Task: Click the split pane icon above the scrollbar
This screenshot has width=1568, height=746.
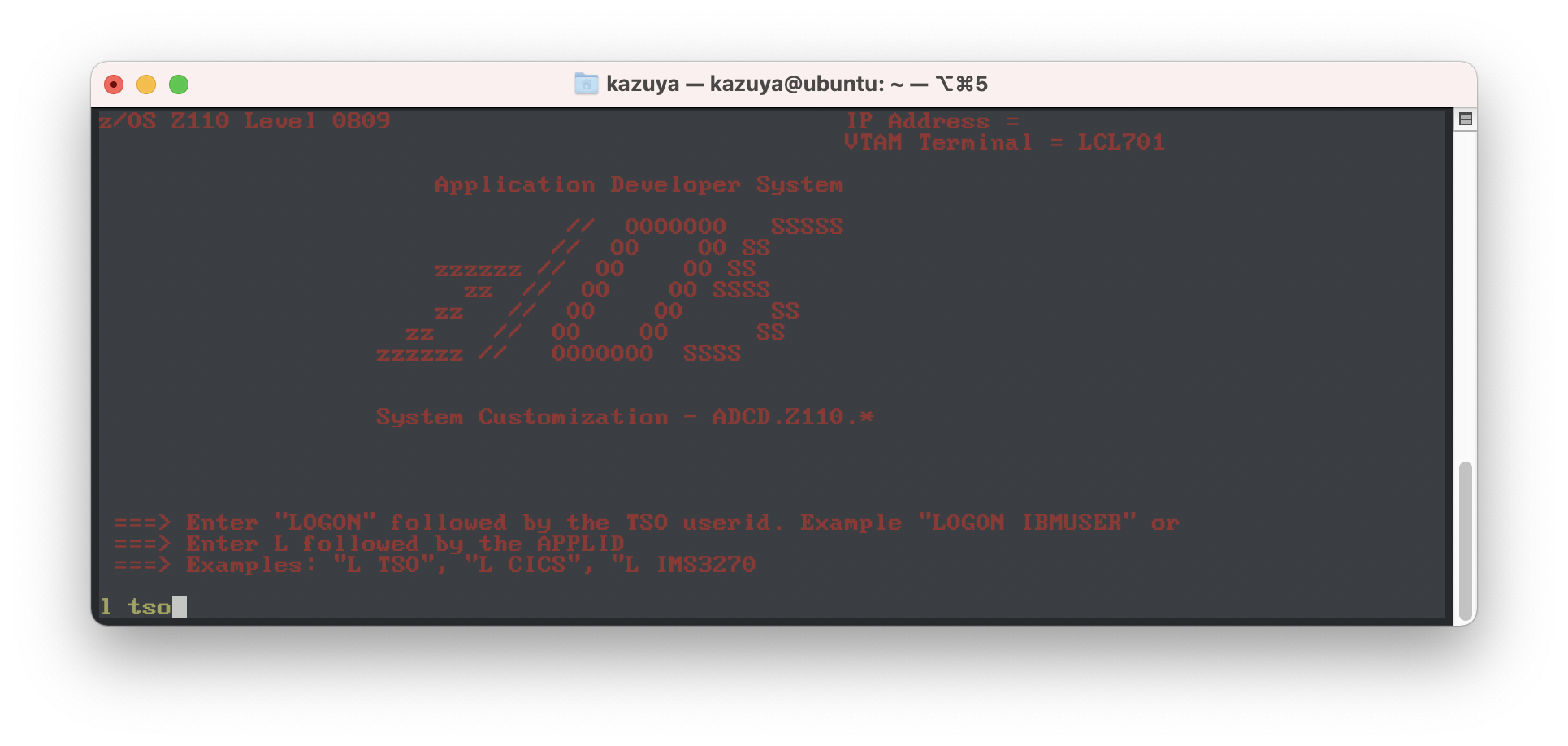Action: [x=1465, y=119]
